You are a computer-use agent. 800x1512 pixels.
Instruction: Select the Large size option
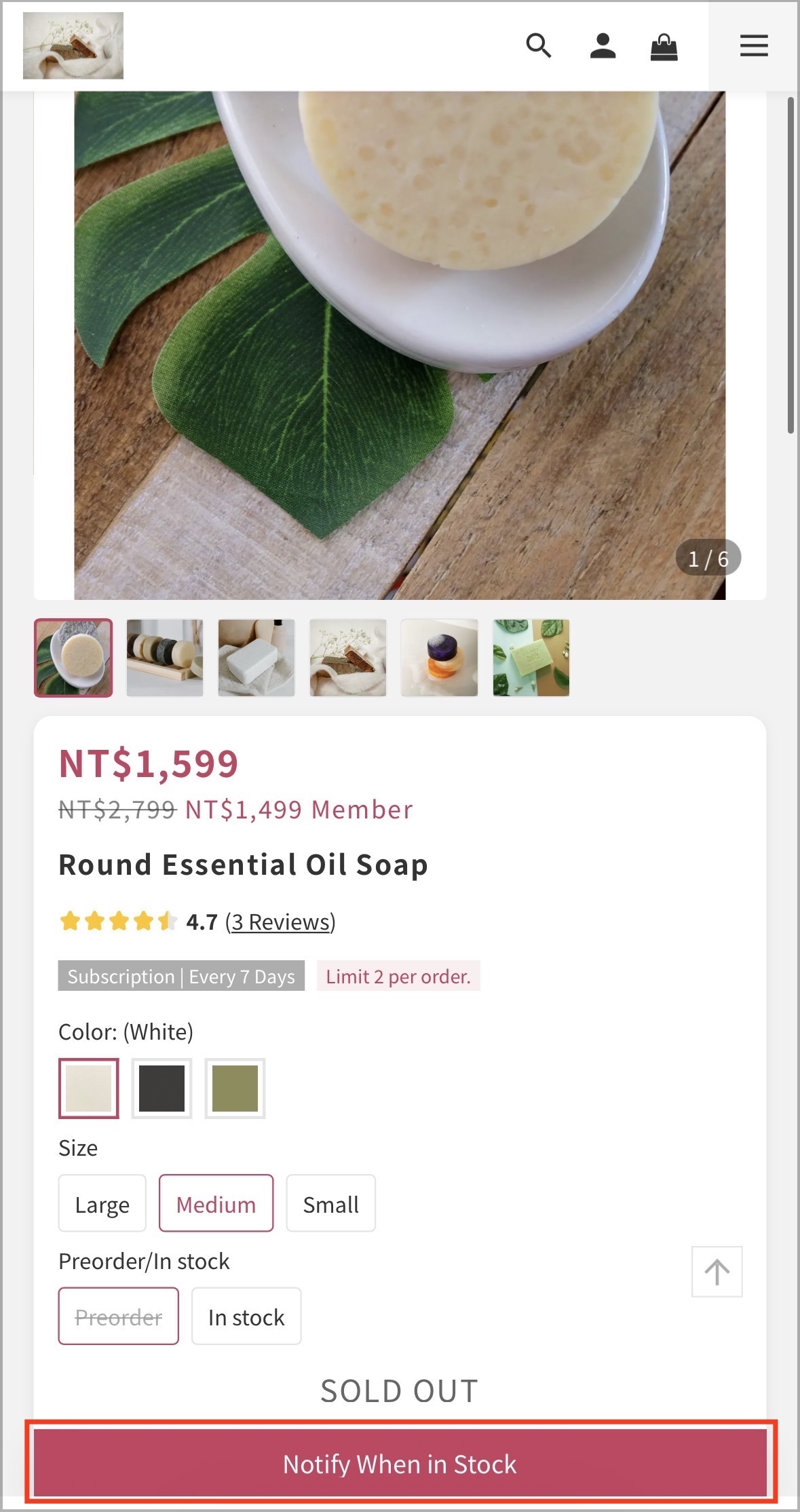102,1203
